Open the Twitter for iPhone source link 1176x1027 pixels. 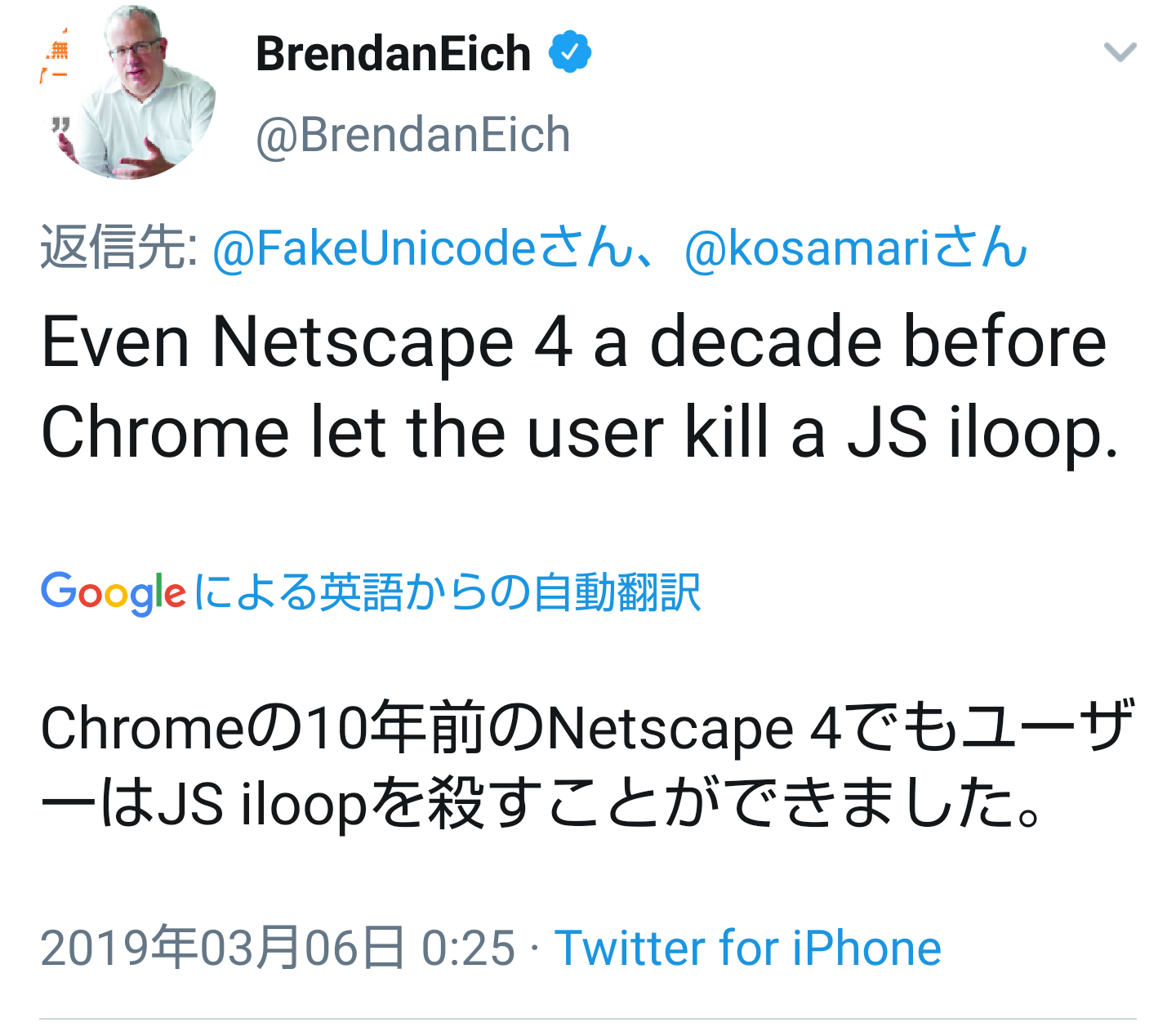[747, 949]
